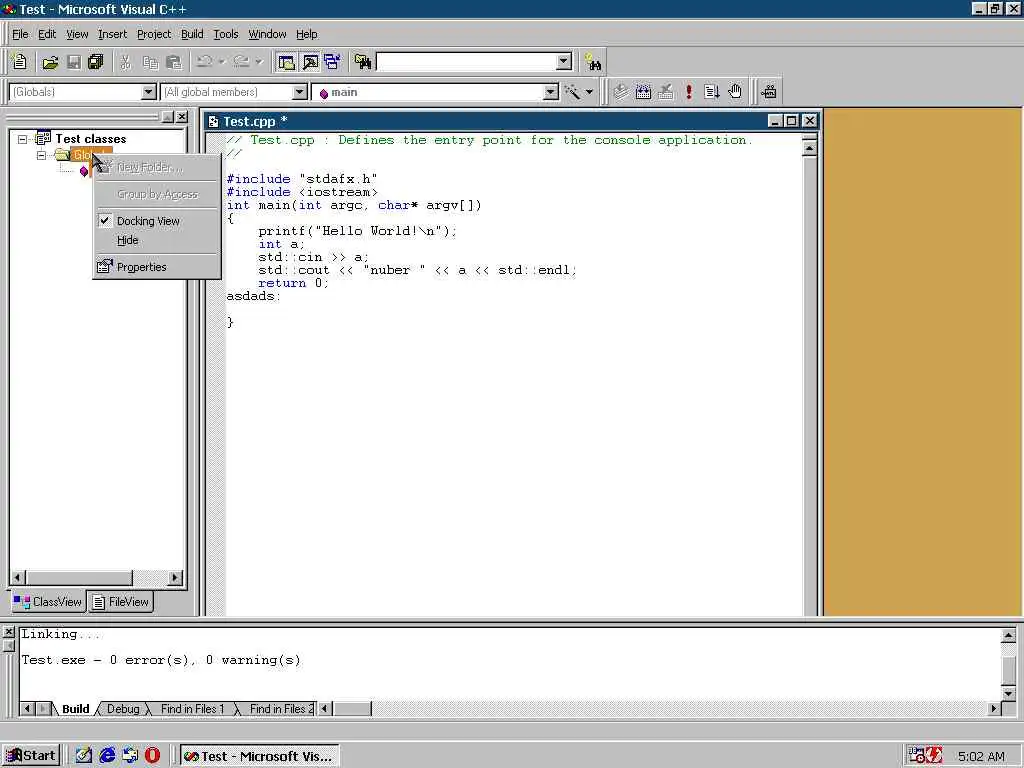Open the main members dropdown arrow
The image size is (1024, 768).
pyautogui.click(x=551, y=92)
